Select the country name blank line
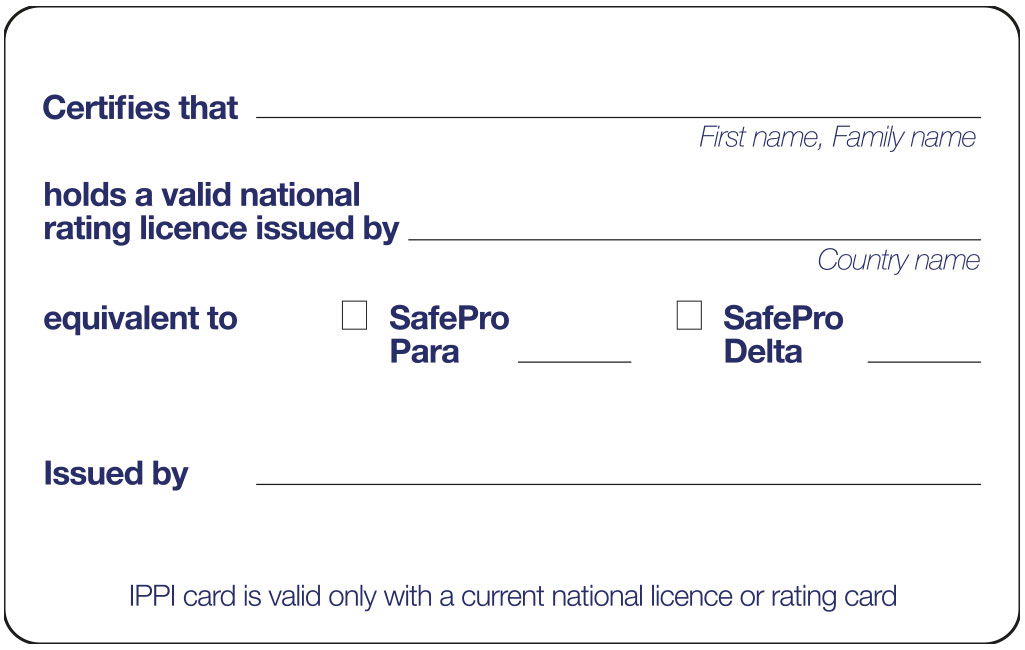This screenshot has width=1025, height=650. coord(694,239)
